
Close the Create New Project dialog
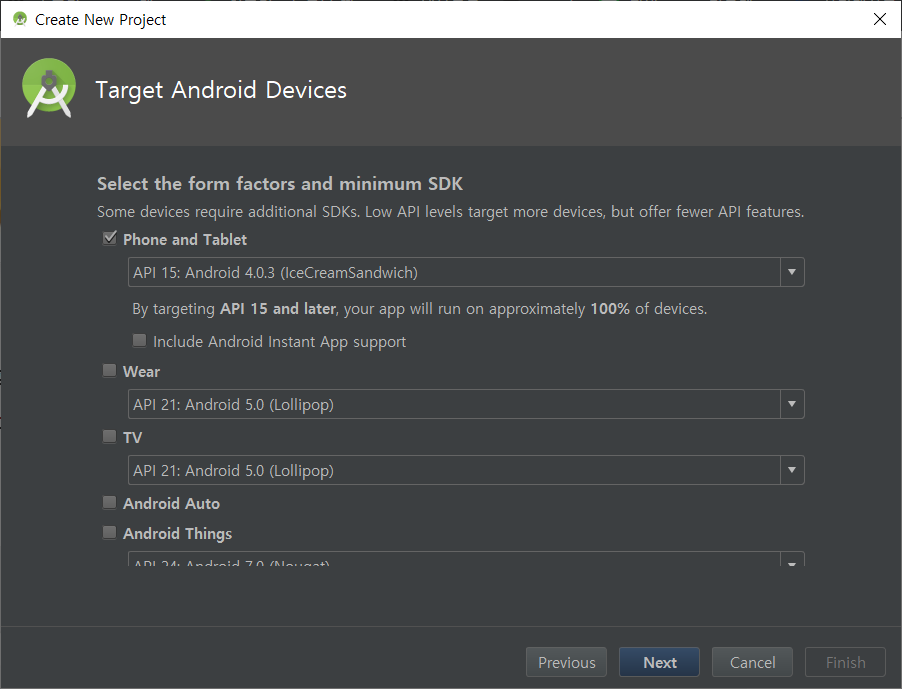[x=880, y=19]
